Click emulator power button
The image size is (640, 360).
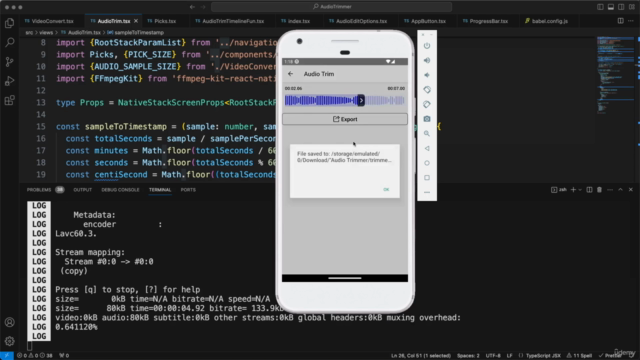click(x=427, y=46)
